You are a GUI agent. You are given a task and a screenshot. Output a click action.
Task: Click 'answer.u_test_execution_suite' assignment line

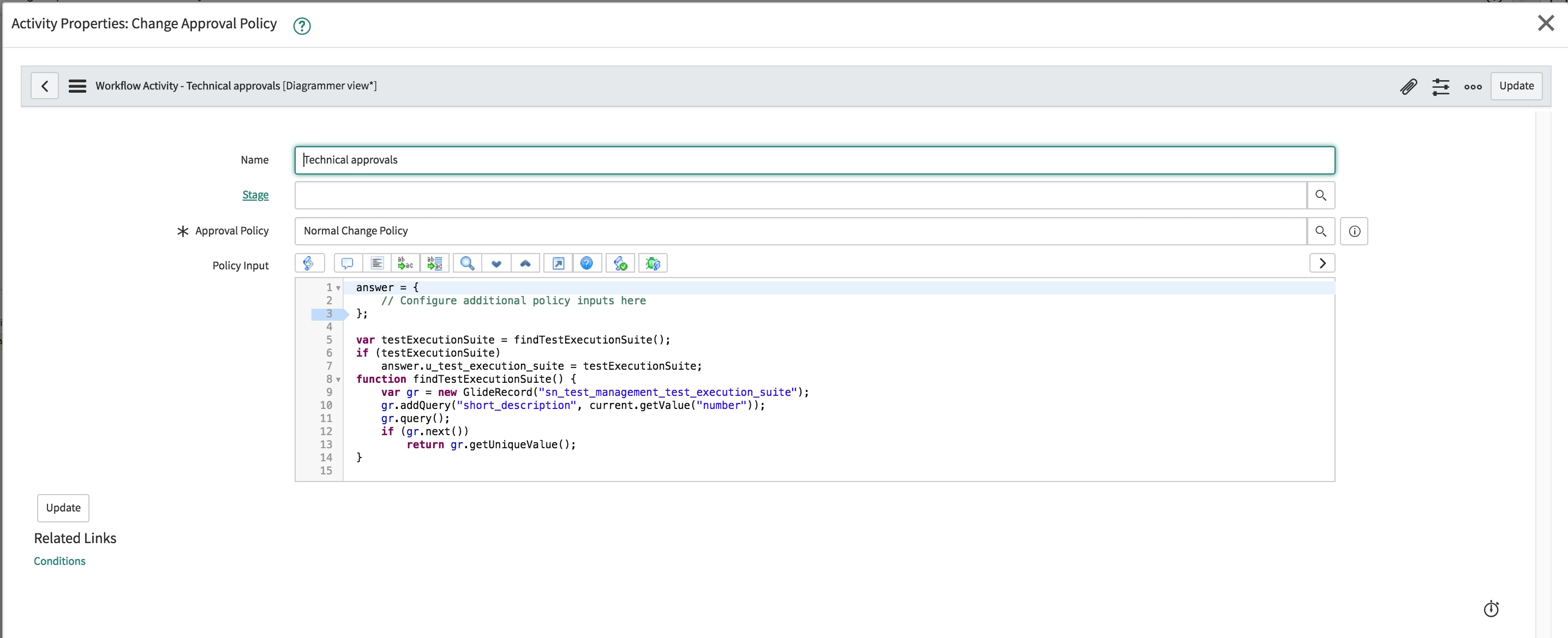pyautogui.click(x=541, y=366)
